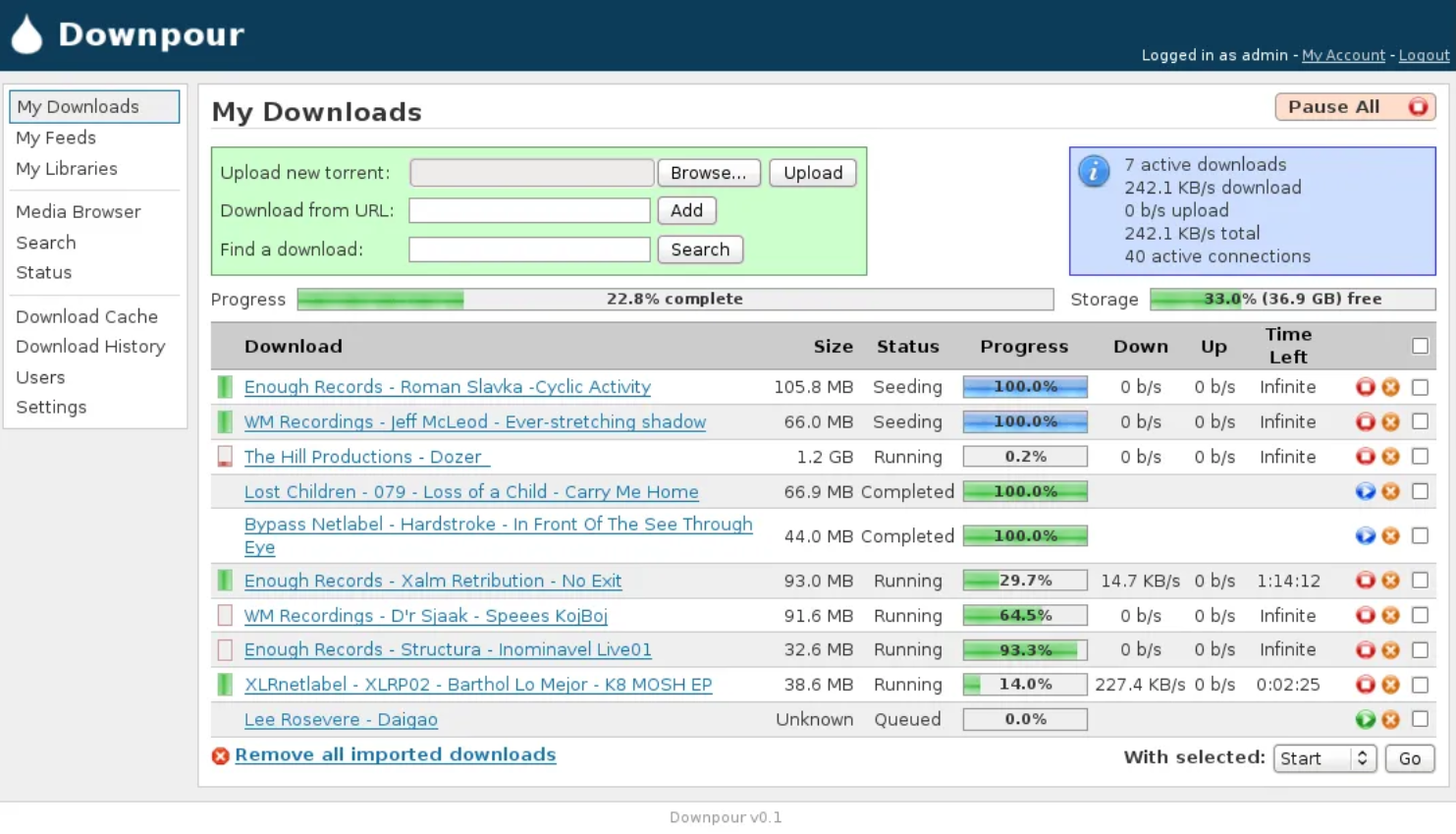
Task: Stop the XLRP02 K8 MOSH EP download
Action: point(1365,685)
